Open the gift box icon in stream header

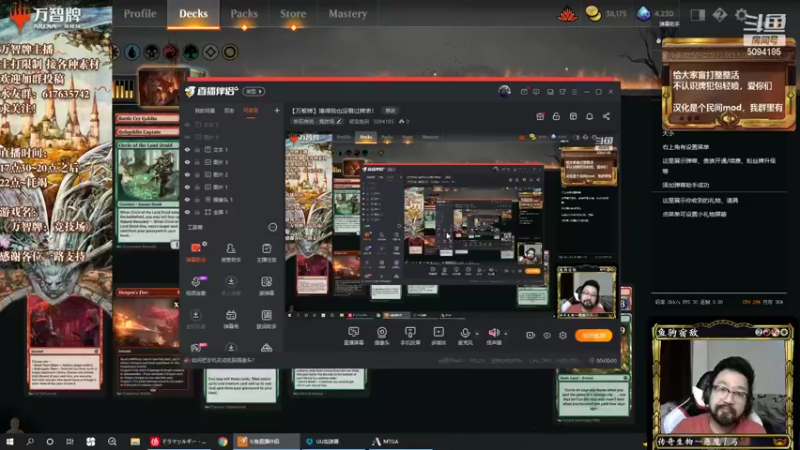(x=540, y=116)
